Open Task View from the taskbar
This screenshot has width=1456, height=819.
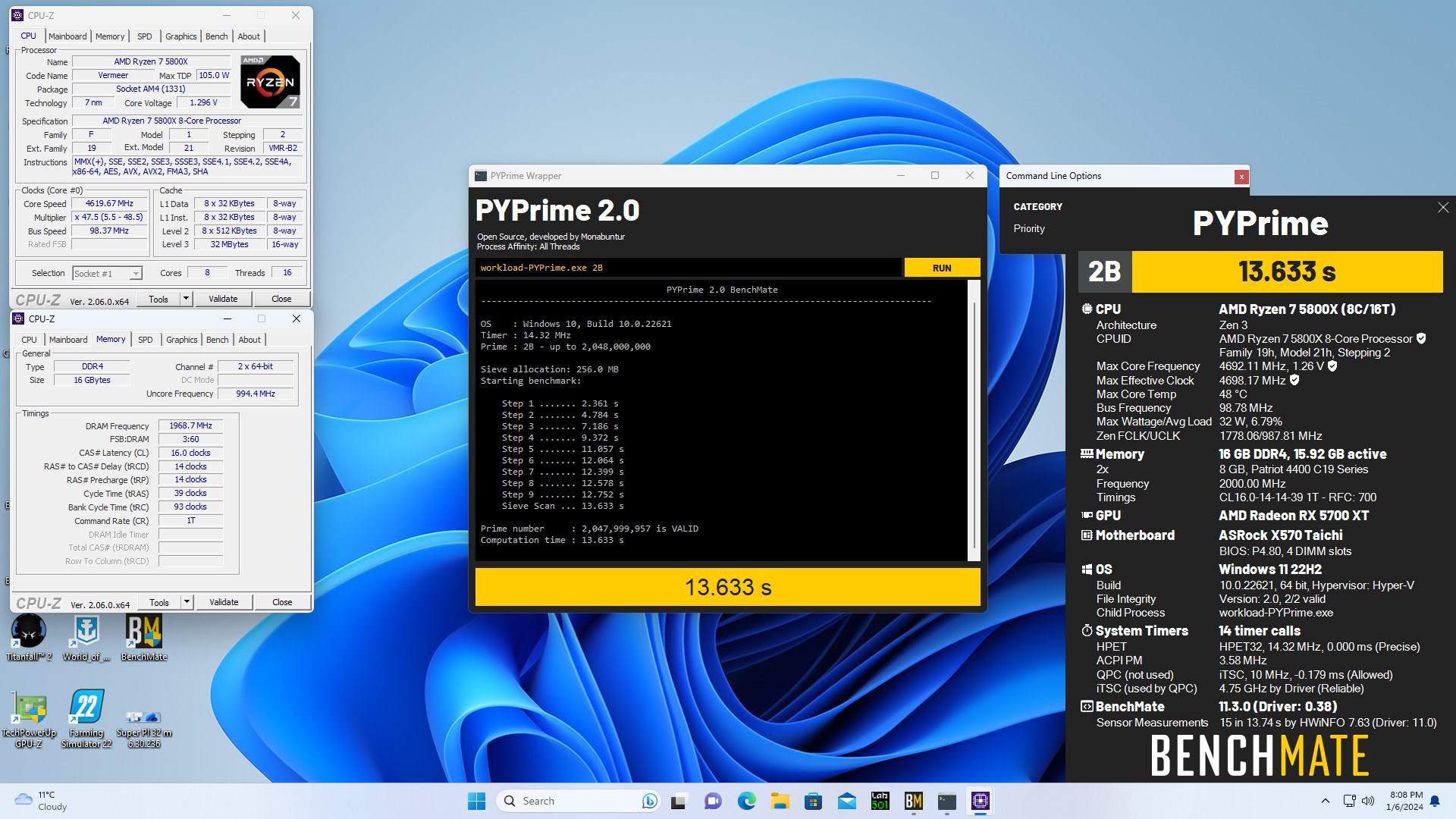tap(679, 801)
